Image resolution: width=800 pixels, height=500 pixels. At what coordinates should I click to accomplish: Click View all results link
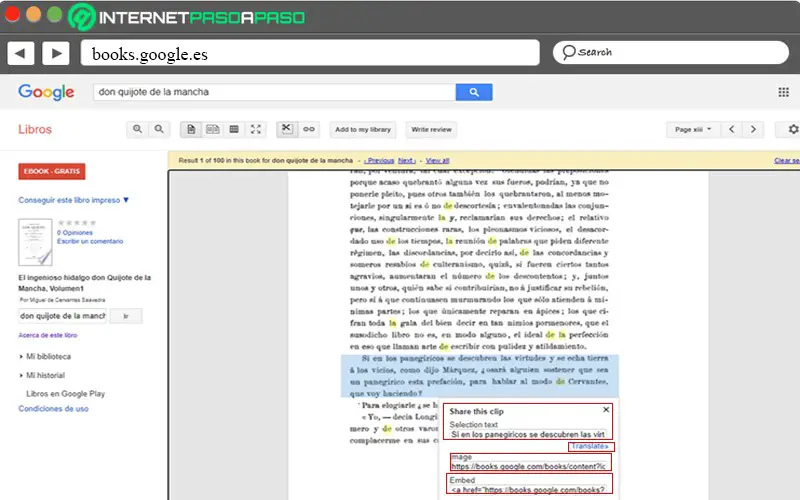coord(438,161)
